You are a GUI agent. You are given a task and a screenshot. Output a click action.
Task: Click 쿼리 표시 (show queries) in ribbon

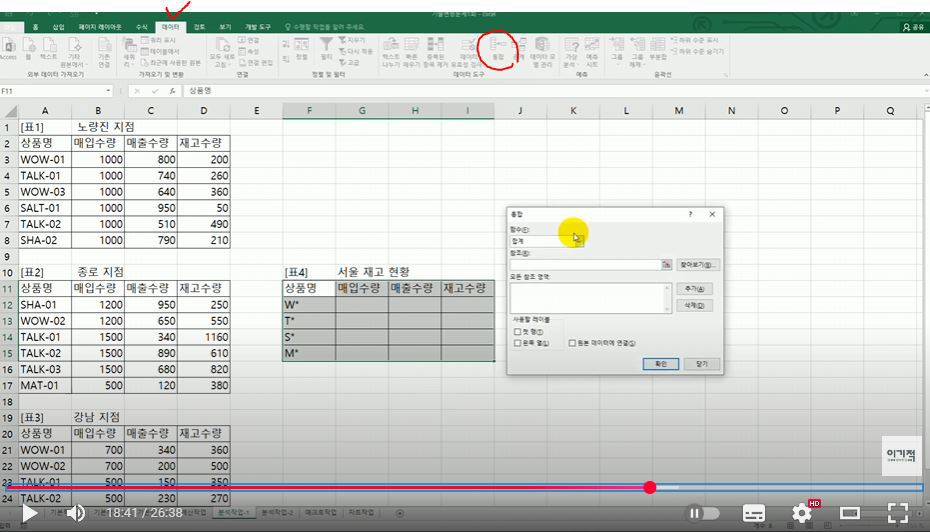[x=158, y=40]
